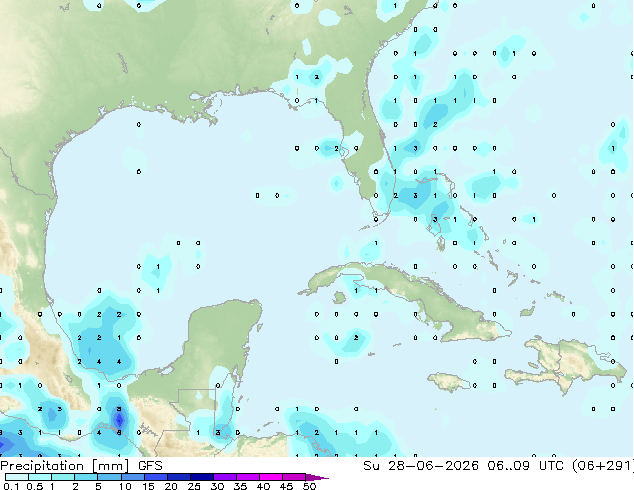The width and height of the screenshot is (634, 490).
Task: Click the 1–2 mm legend color box
Action: 63,477
